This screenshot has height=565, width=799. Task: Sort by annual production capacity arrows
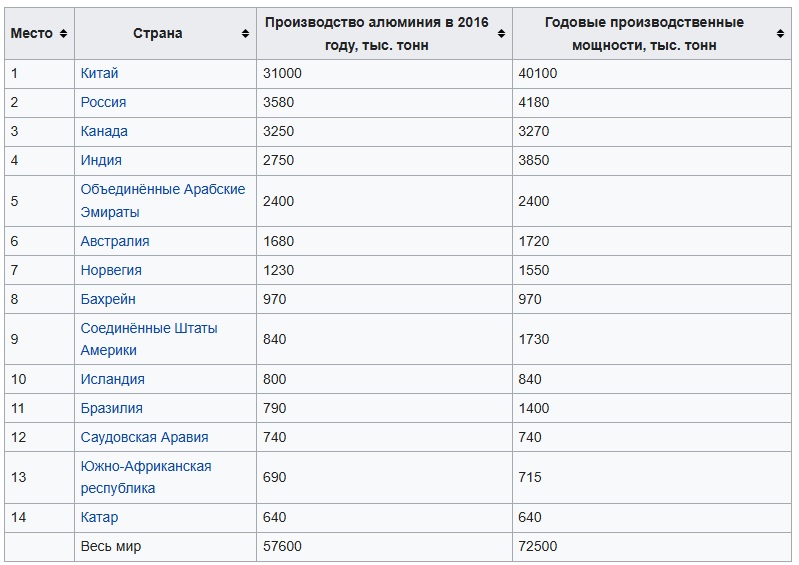pyautogui.click(x=780, y=34)
